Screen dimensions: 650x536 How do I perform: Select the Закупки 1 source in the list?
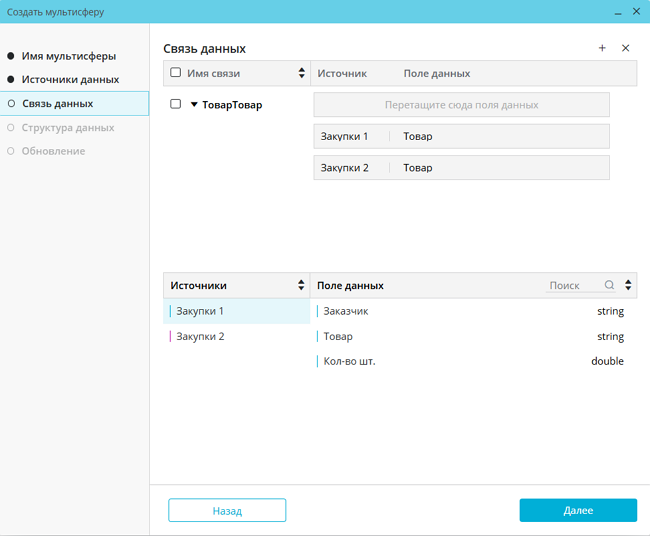point(200,311)
